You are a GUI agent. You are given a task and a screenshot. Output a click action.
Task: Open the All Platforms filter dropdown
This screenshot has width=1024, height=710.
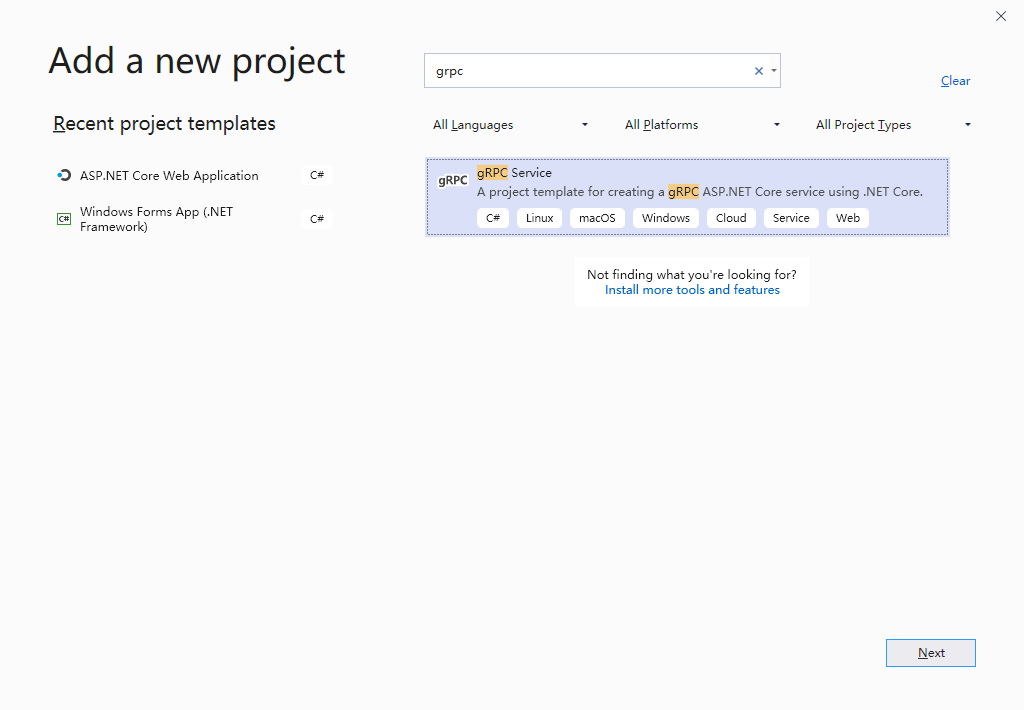click(702, 125)
